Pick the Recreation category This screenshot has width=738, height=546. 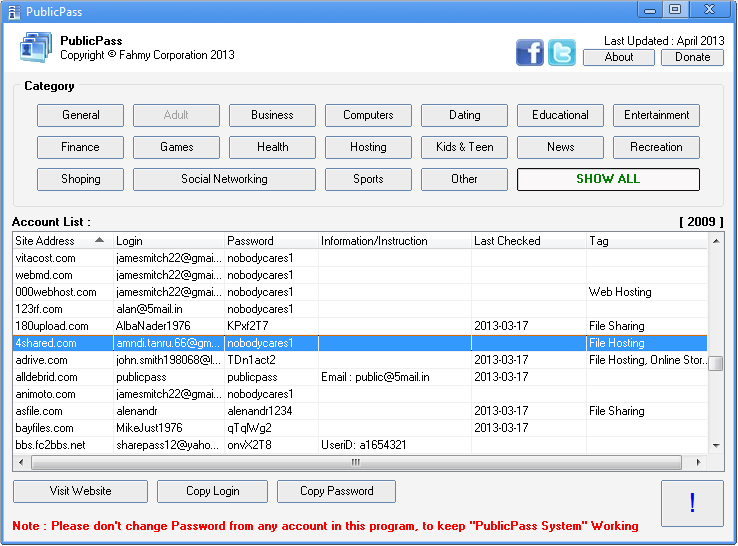tap(656, 147)
